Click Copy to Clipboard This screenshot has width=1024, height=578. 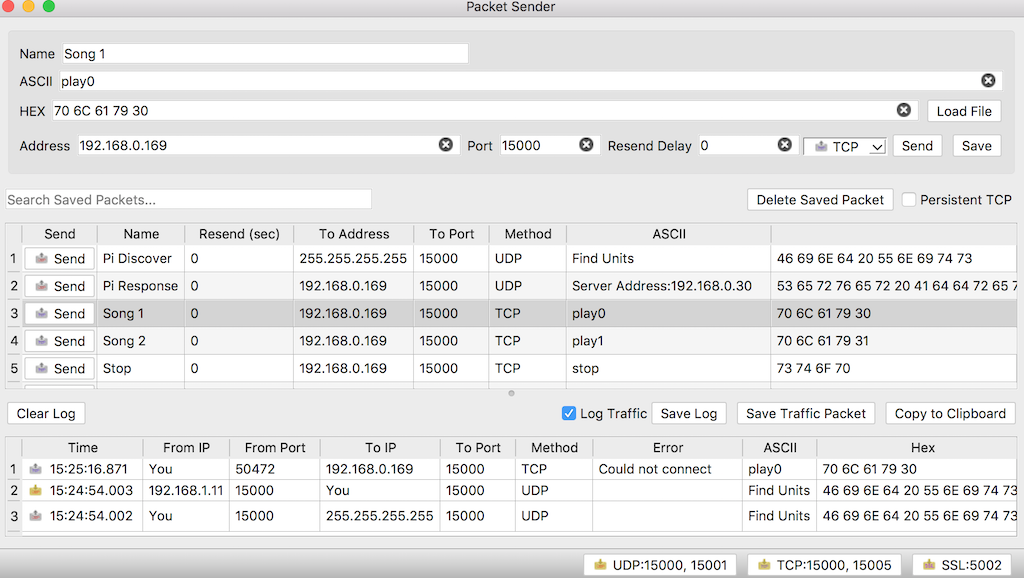(950, 413)
